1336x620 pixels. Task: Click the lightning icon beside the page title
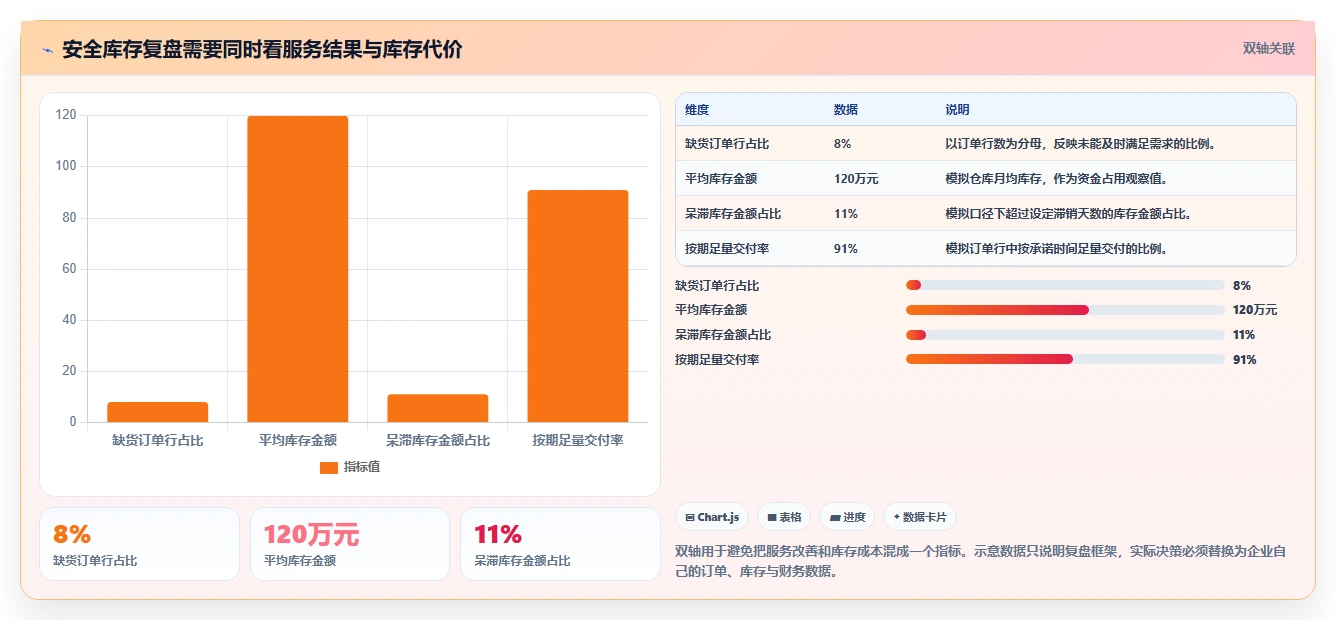click(47, 50)
